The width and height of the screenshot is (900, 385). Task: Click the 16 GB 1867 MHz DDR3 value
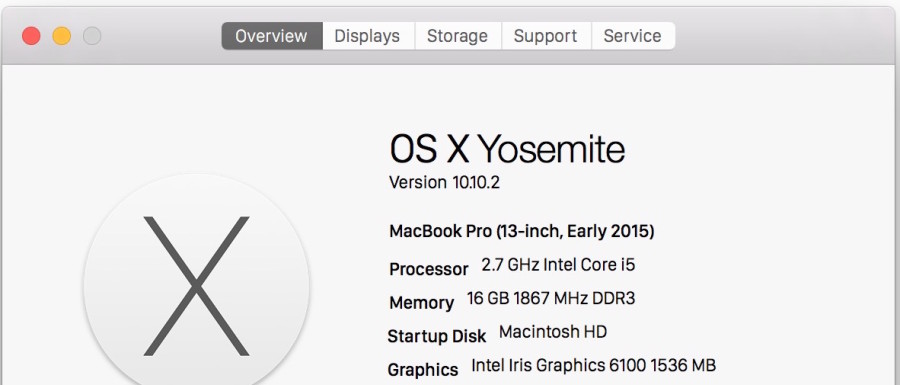point(551,298)
